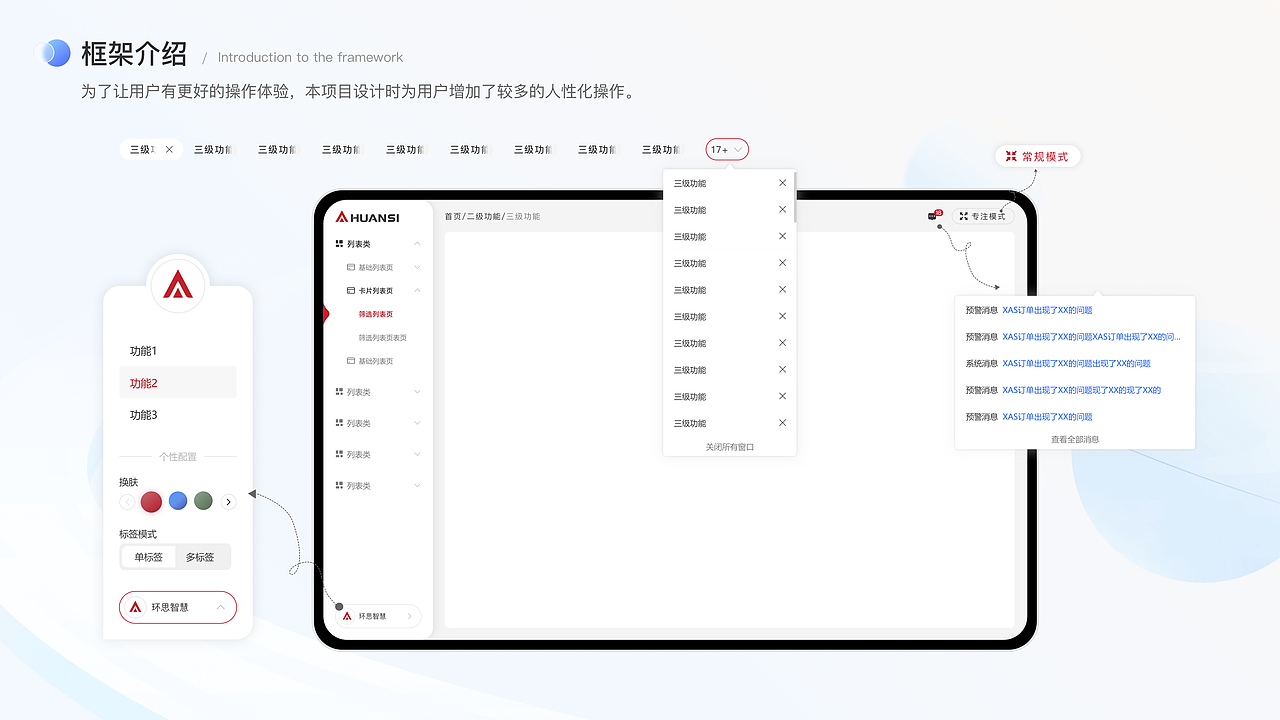Image resolution: width=1280 pixels, height=720 pixels.
Task: Click the right arrow to see more skin colors
Action: tap(228, 501)
